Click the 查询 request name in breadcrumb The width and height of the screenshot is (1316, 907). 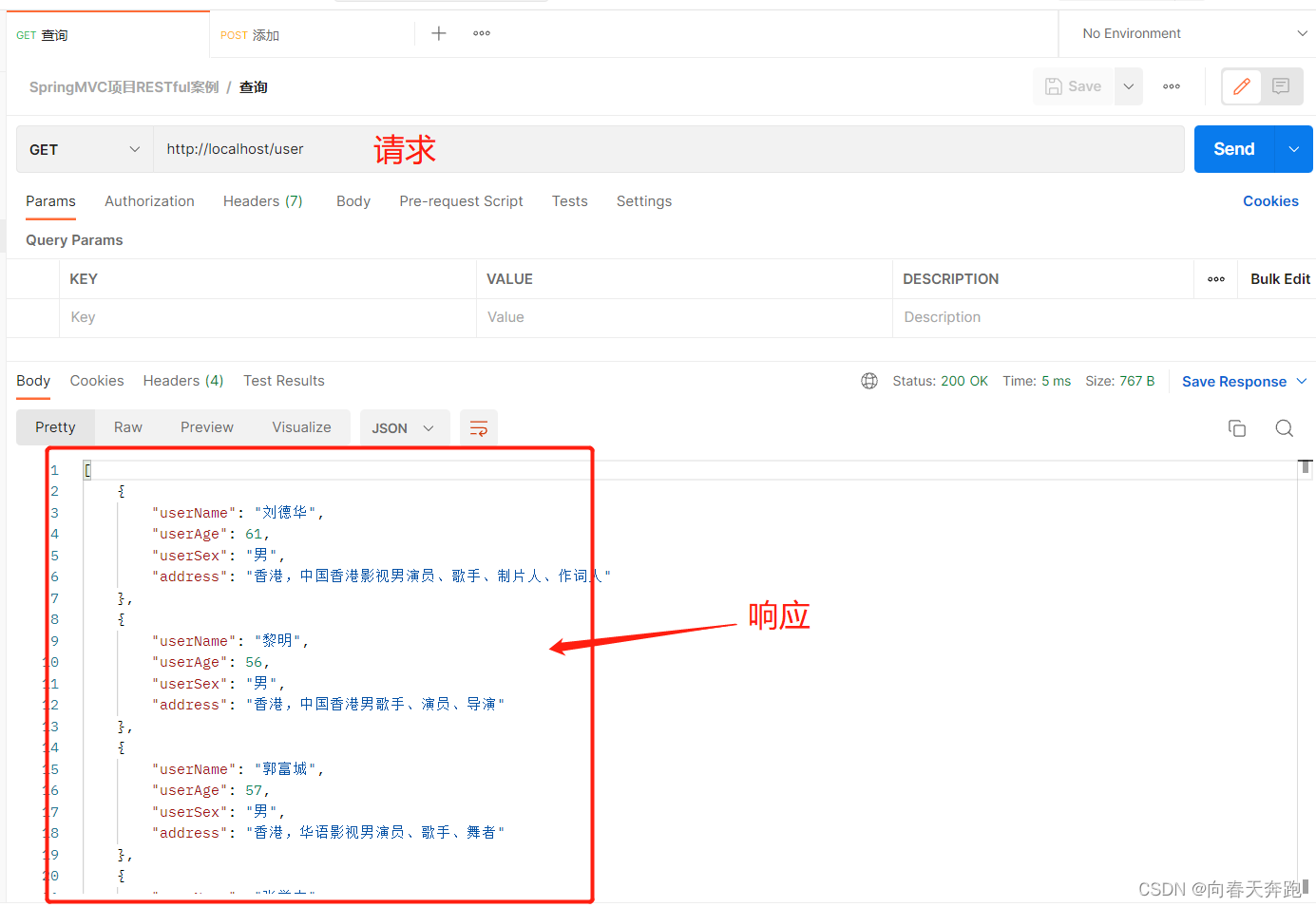(x=254, y=87)
